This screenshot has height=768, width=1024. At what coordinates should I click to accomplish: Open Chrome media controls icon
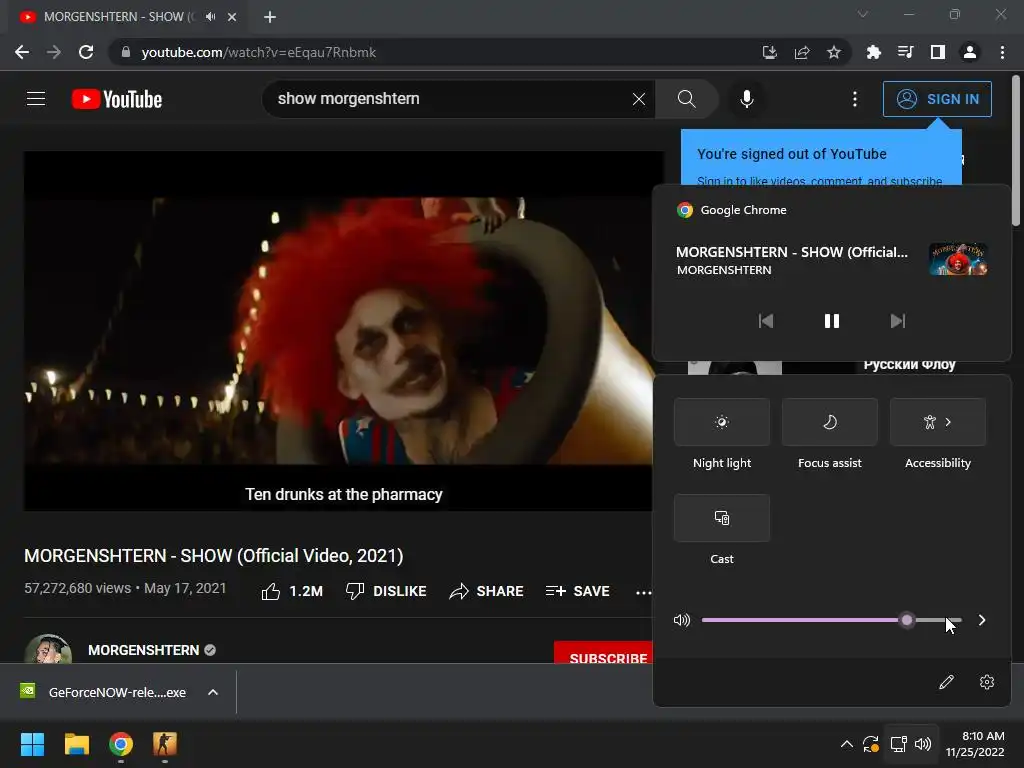[x=906, y=52]
